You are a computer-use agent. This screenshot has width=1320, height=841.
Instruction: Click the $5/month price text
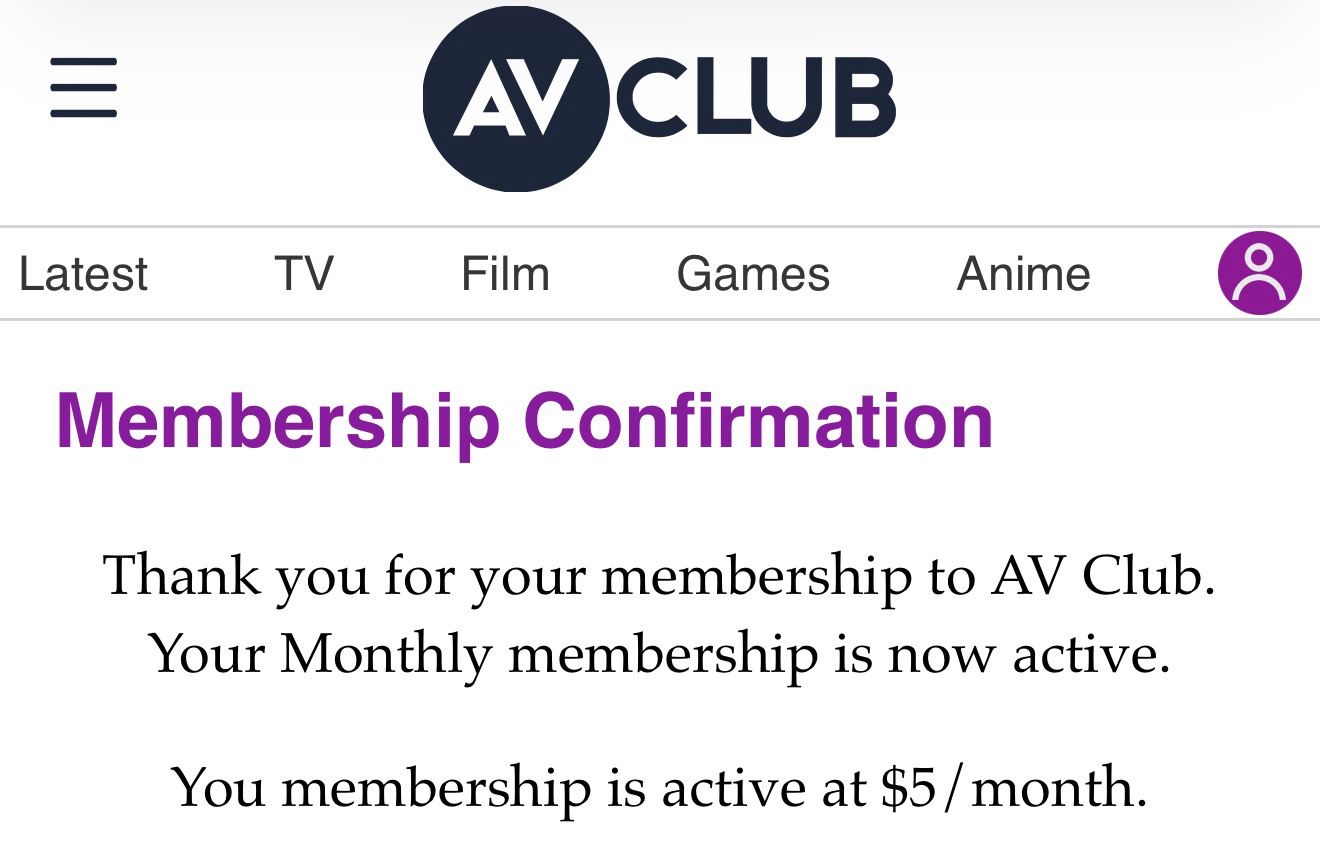tap(1013, 787)
